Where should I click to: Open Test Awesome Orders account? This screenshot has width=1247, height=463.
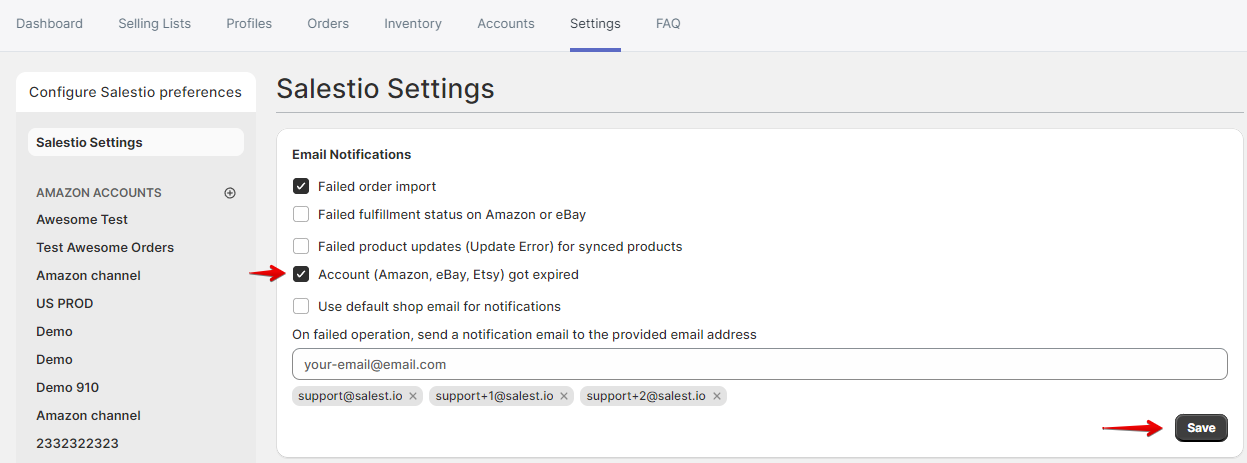(x=105, y=247)
